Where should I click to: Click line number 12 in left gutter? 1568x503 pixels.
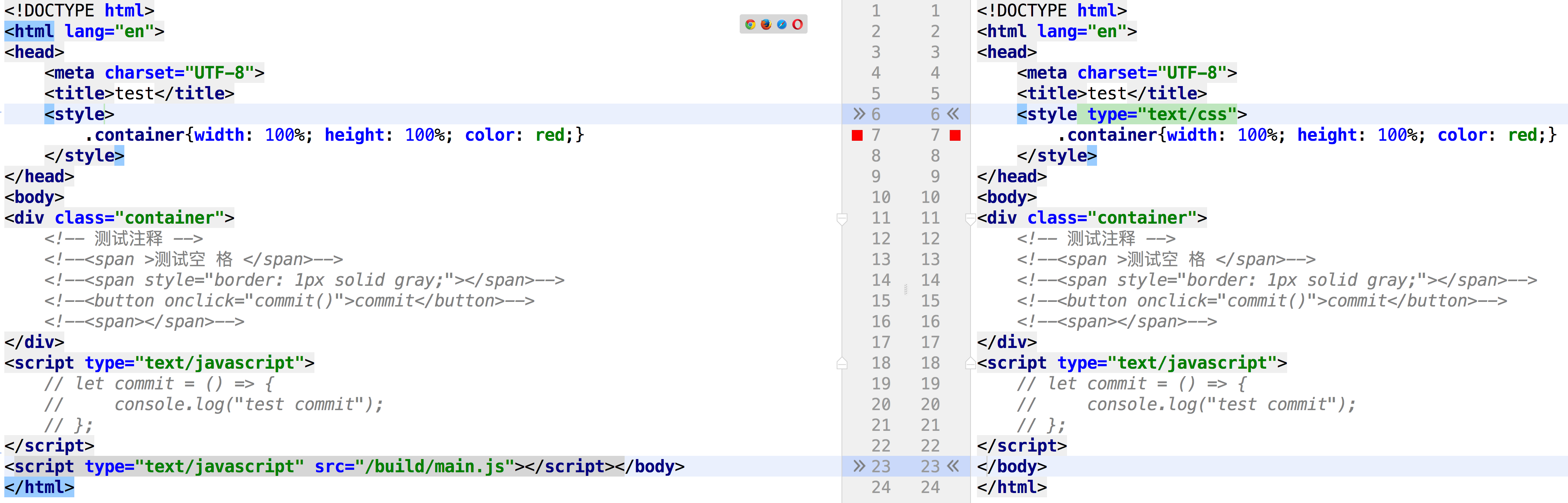coord(881,238)
